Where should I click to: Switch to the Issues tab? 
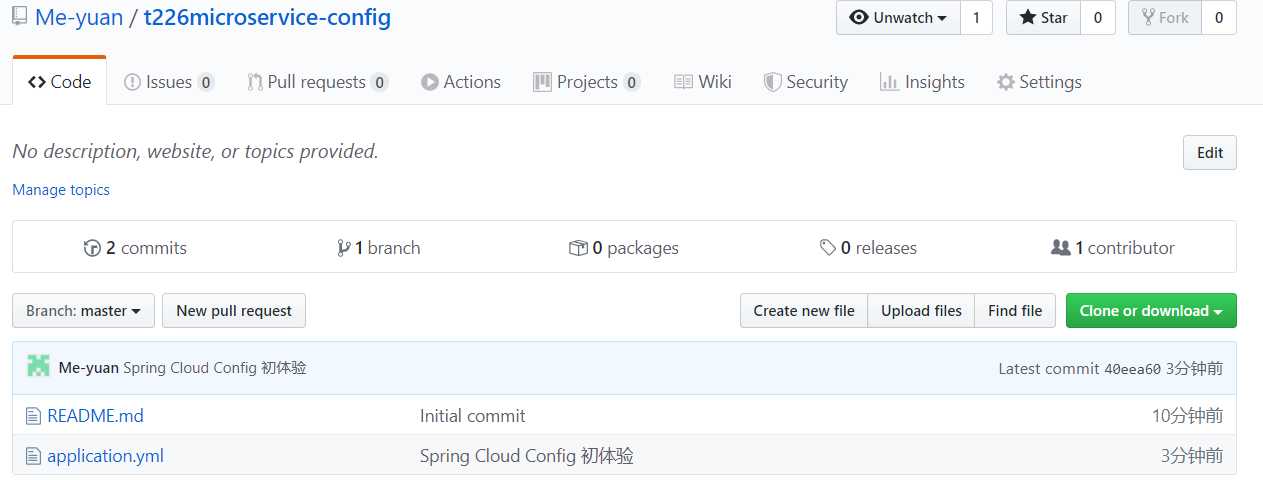(168, 82)
